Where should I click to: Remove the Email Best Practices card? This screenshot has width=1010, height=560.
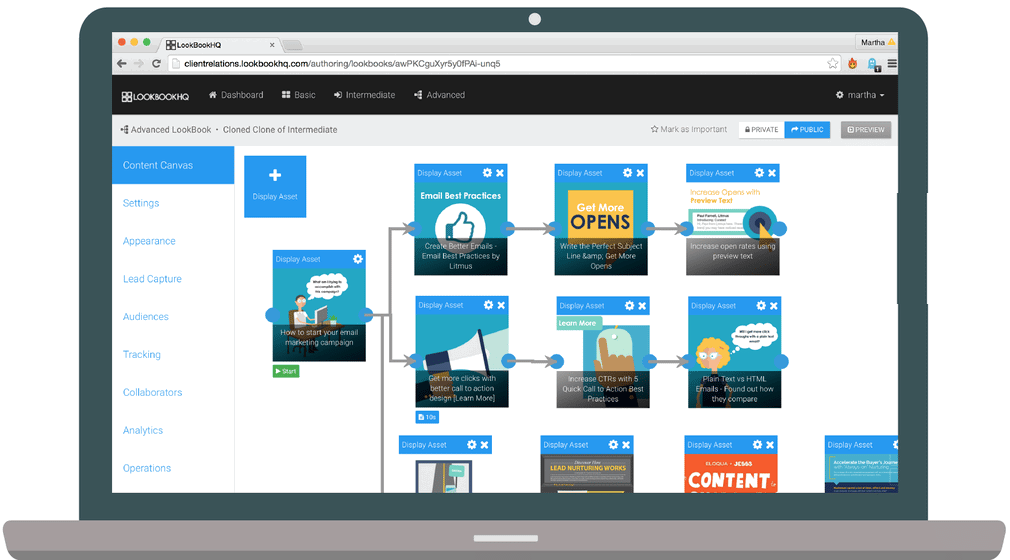pos(500,173)
